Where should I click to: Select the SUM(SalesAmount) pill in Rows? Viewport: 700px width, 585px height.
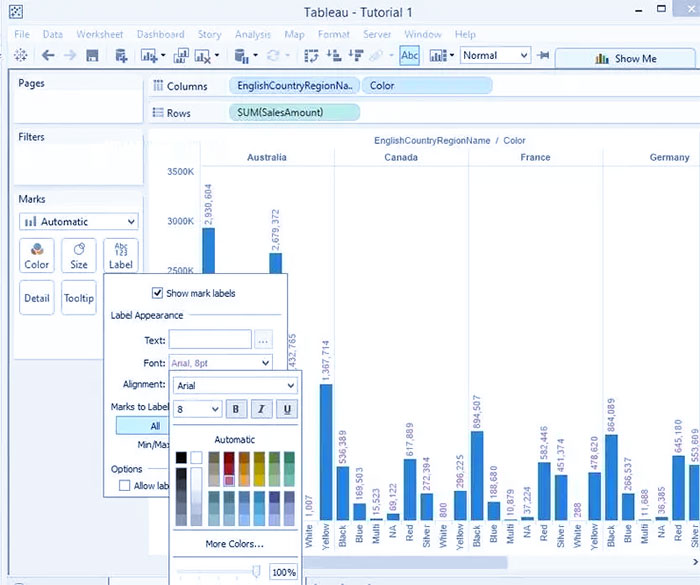(295, 113)
